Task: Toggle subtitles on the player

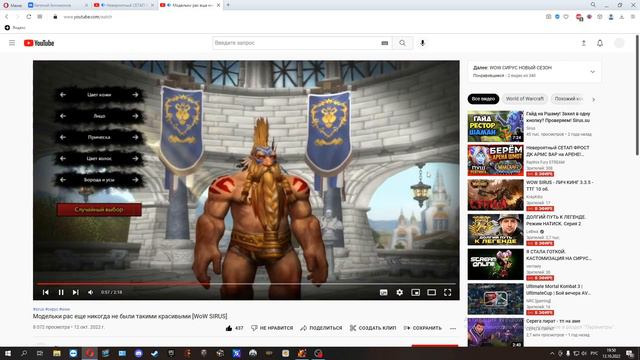Action: click(384, 292)
